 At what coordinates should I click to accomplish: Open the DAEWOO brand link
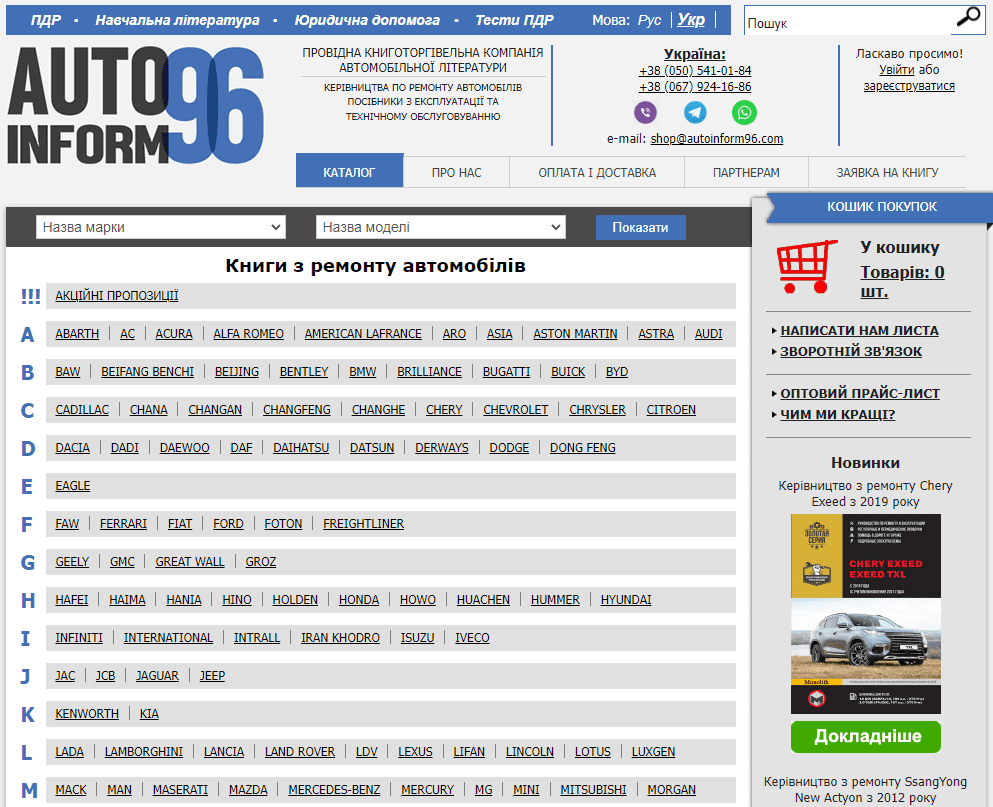184,448
